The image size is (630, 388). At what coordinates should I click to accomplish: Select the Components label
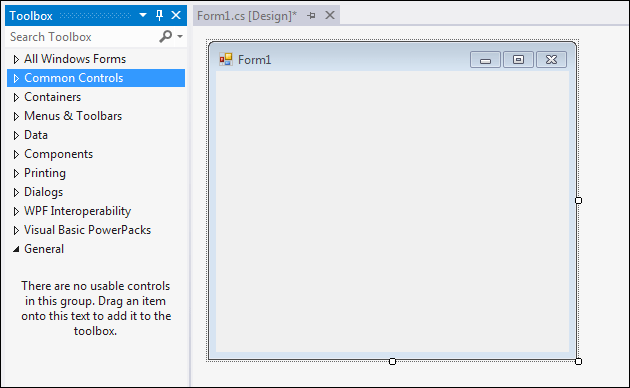click(59, 154)
